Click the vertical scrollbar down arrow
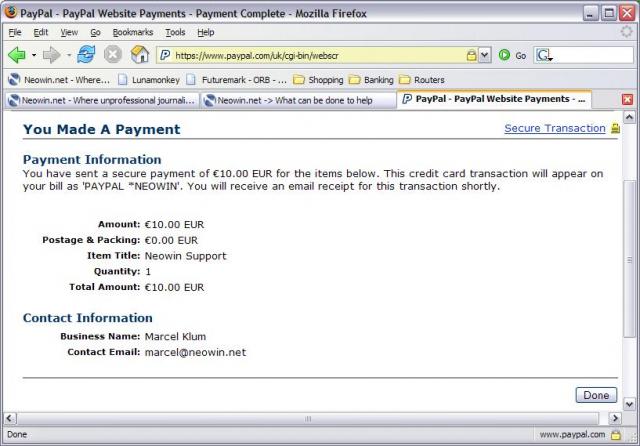The image size is (640, 446). point(629,404)
